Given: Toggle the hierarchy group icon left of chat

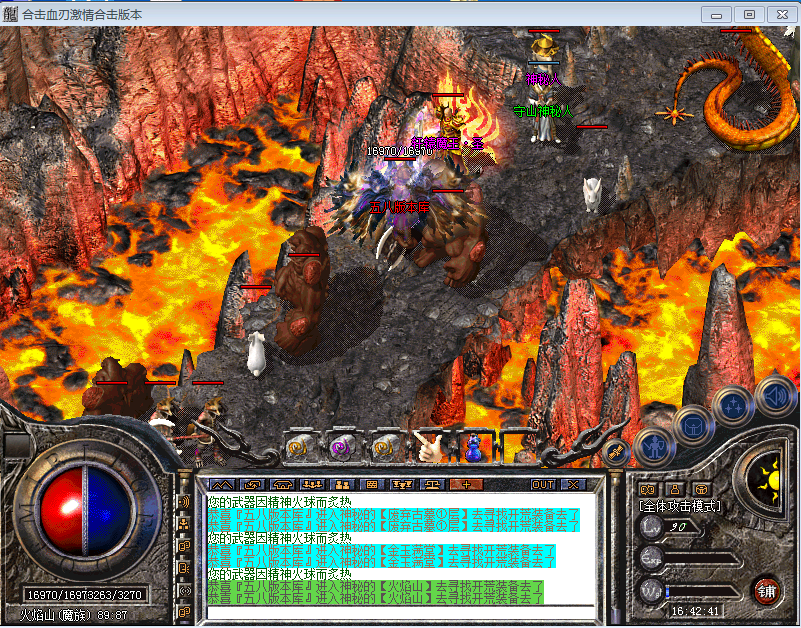Looking at the screenshot, I should [184, 524].
